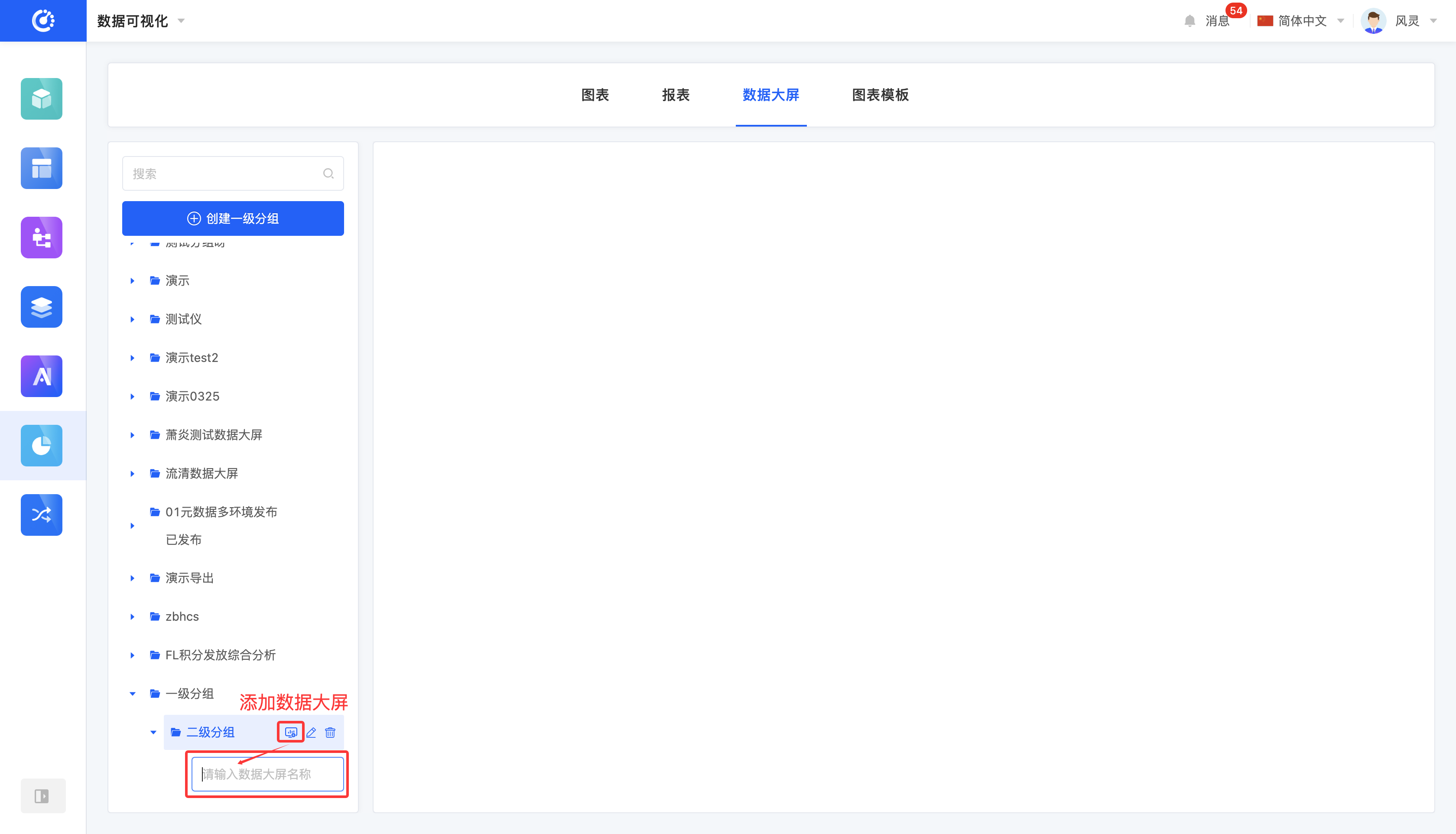Open the shuffle arrows sidebar icon

point(41,515)
